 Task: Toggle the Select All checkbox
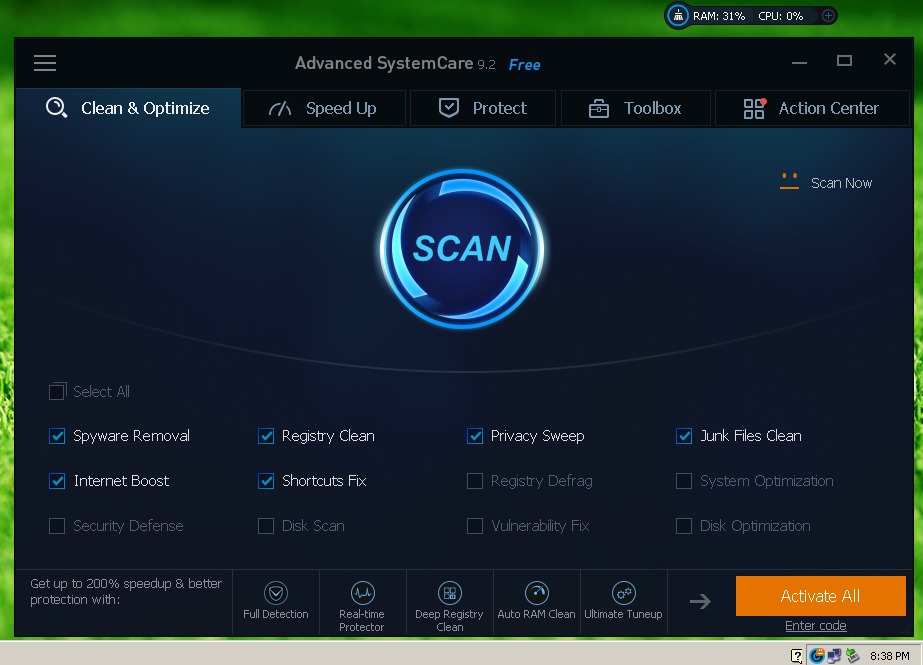click(57, 392)
